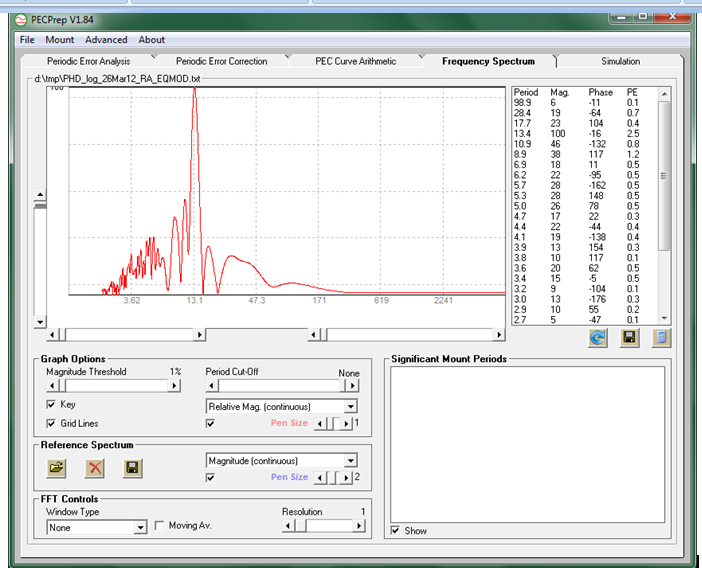This screenshot has width=702, height=568.
Task: Select the Frequency Spectrum tab
Action: pyautogui.click(x=488, y=61)
